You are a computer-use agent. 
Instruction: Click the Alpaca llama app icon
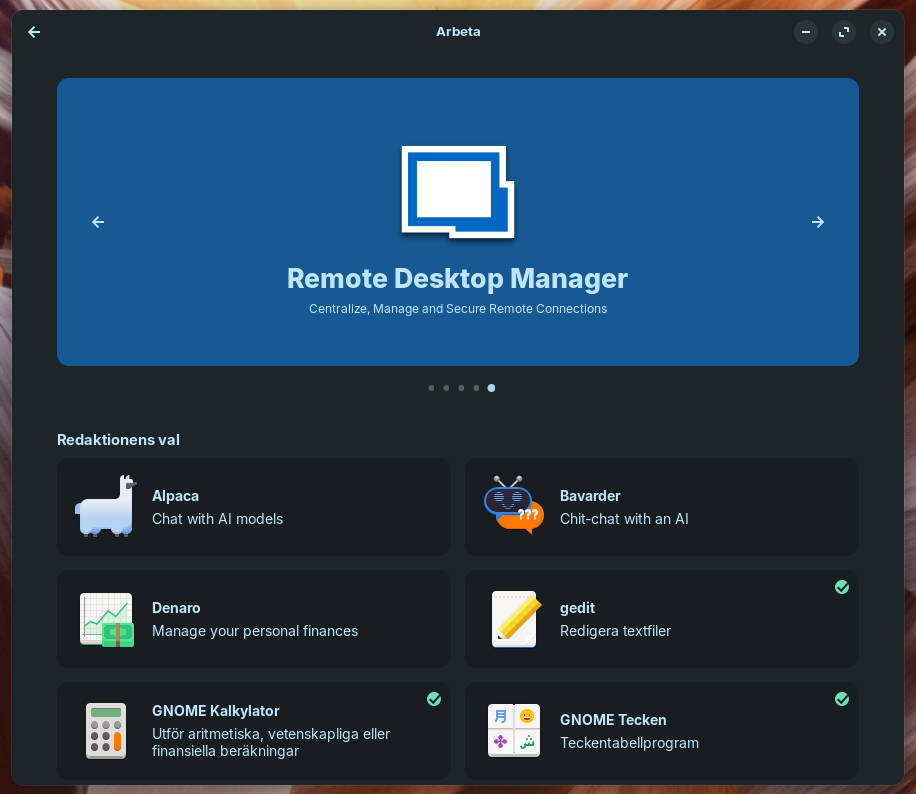105,507
